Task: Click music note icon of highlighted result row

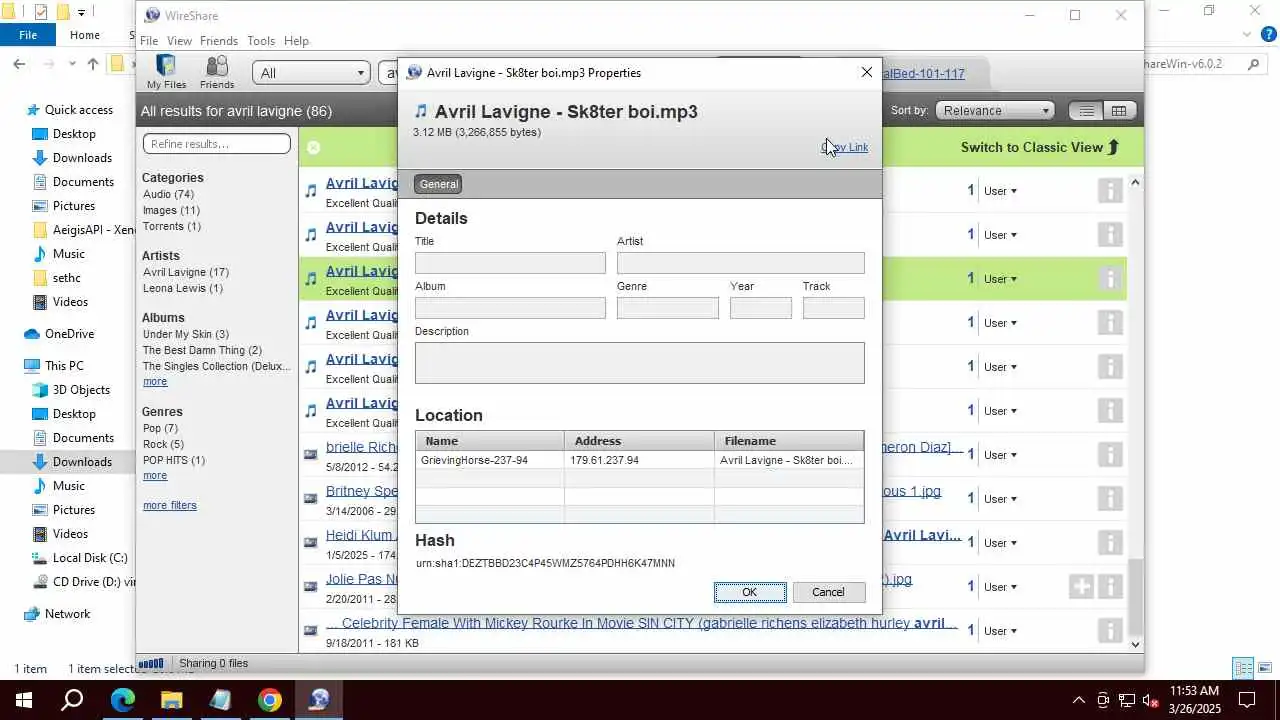Action: tap(311, 278)
